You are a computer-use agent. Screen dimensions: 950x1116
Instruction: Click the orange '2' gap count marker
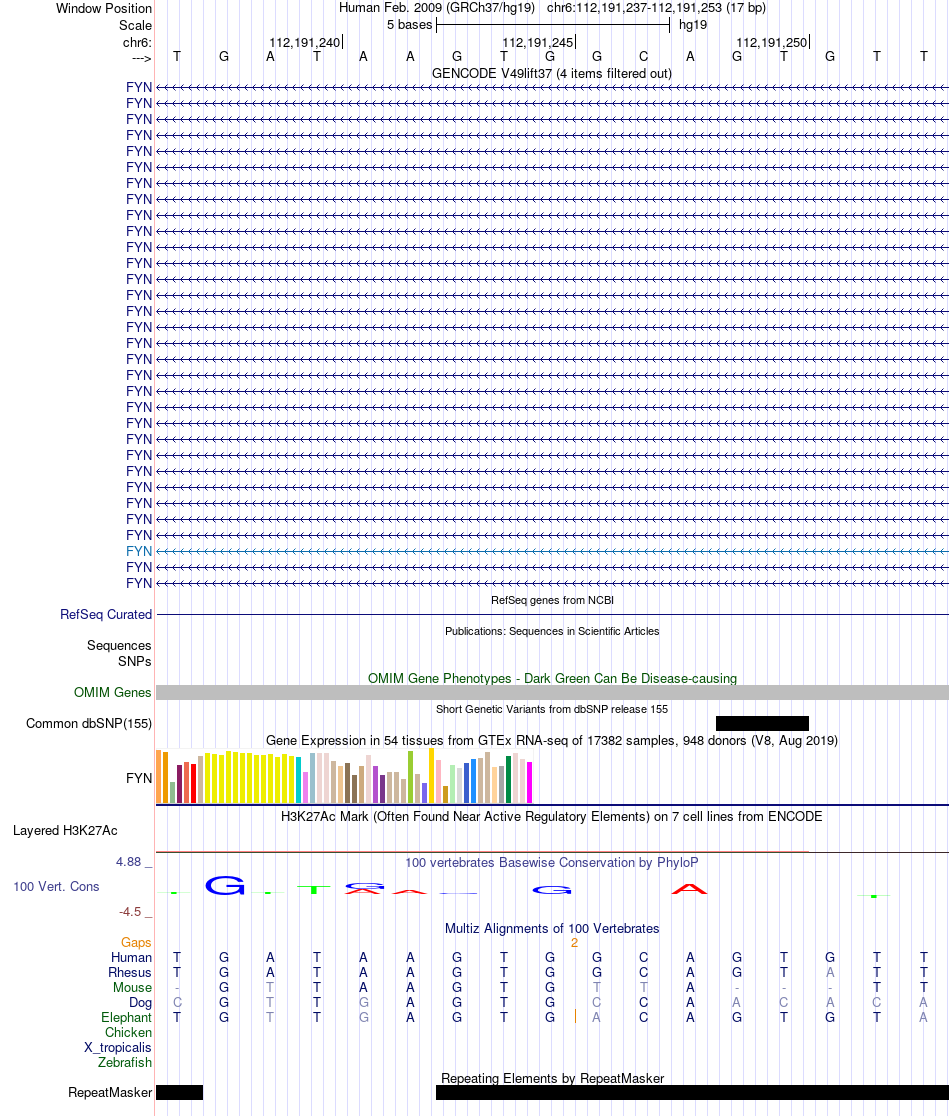574,942
